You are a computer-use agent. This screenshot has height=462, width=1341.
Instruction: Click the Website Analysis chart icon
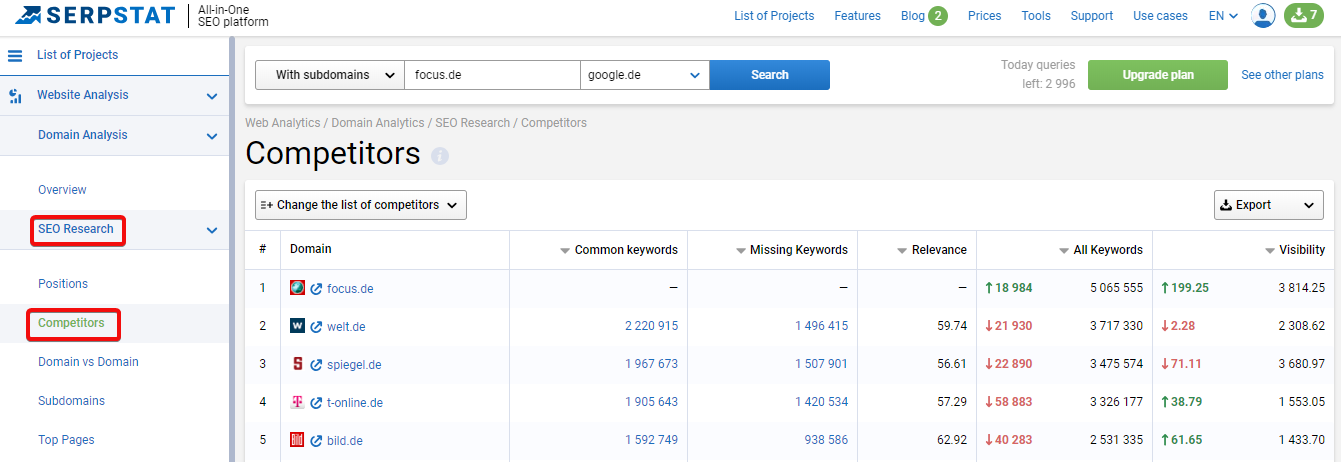click(15, 96)
